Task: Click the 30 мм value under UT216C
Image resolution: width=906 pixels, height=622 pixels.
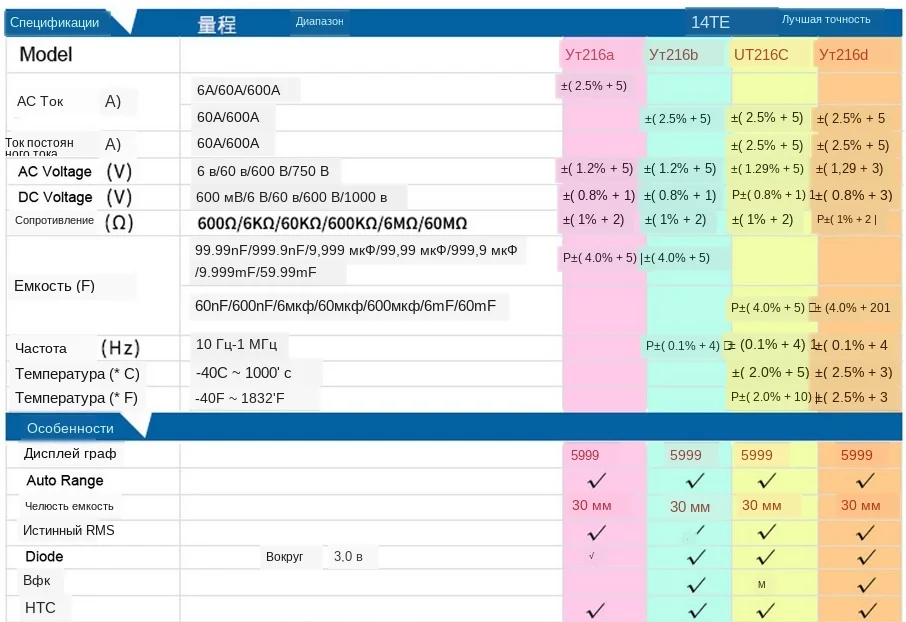Action: [x=761, y=506]
